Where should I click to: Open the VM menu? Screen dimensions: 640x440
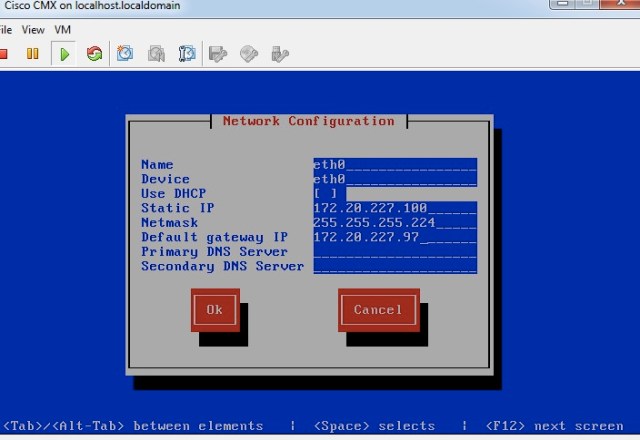(x=63, y=29)
